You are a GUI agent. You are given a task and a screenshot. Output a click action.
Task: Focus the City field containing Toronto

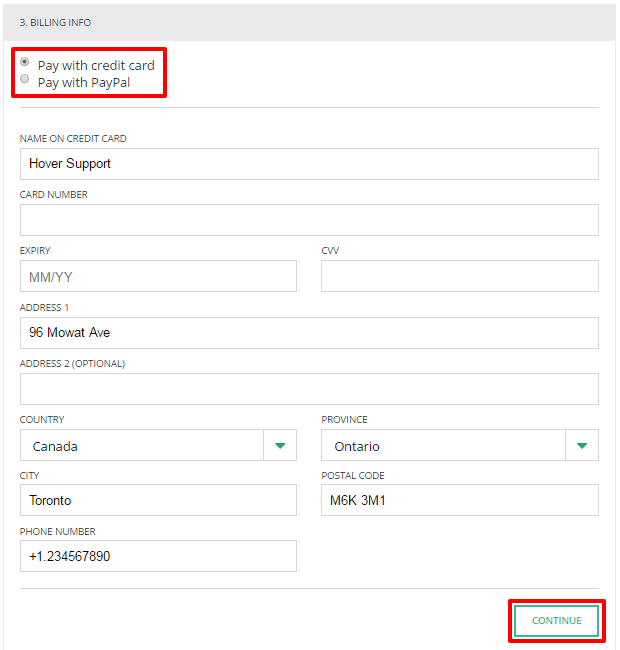pyautogui.click(x=158, y=500)
